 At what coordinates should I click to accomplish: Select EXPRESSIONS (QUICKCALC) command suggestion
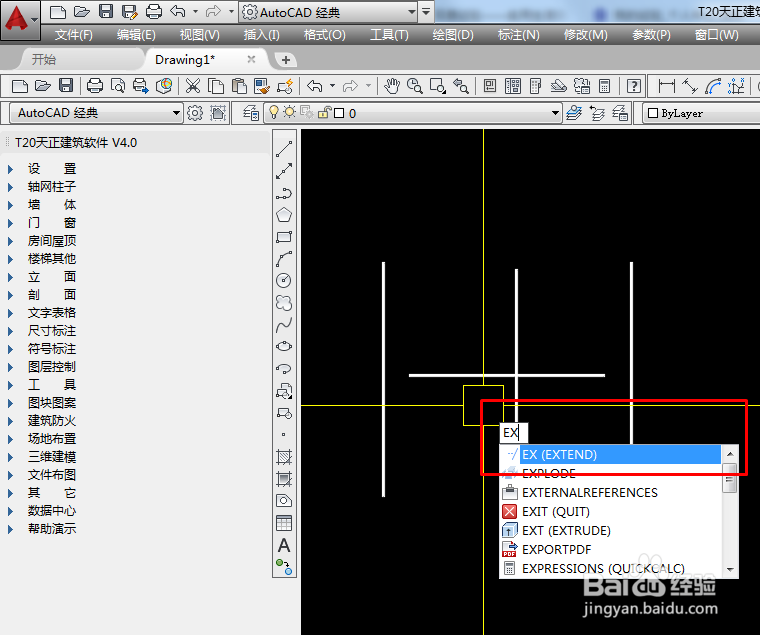tap(611, 568)
